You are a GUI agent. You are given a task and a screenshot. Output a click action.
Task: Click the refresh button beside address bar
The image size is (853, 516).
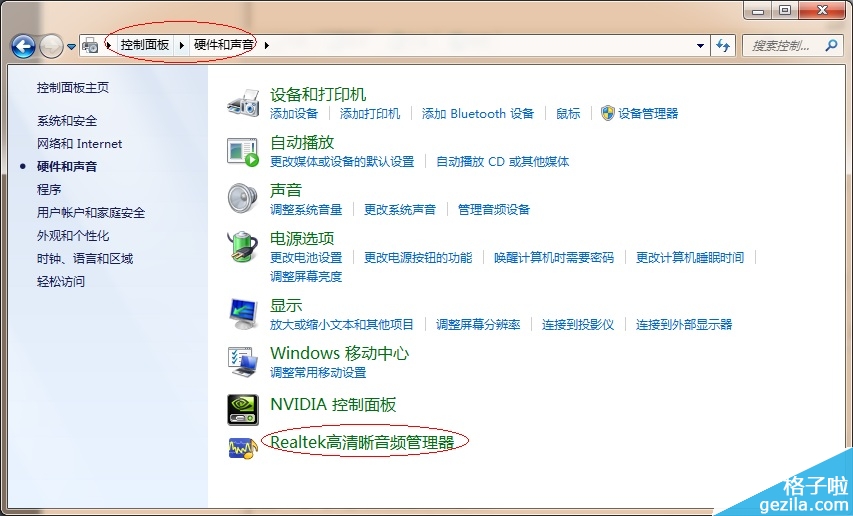(724, 45)
